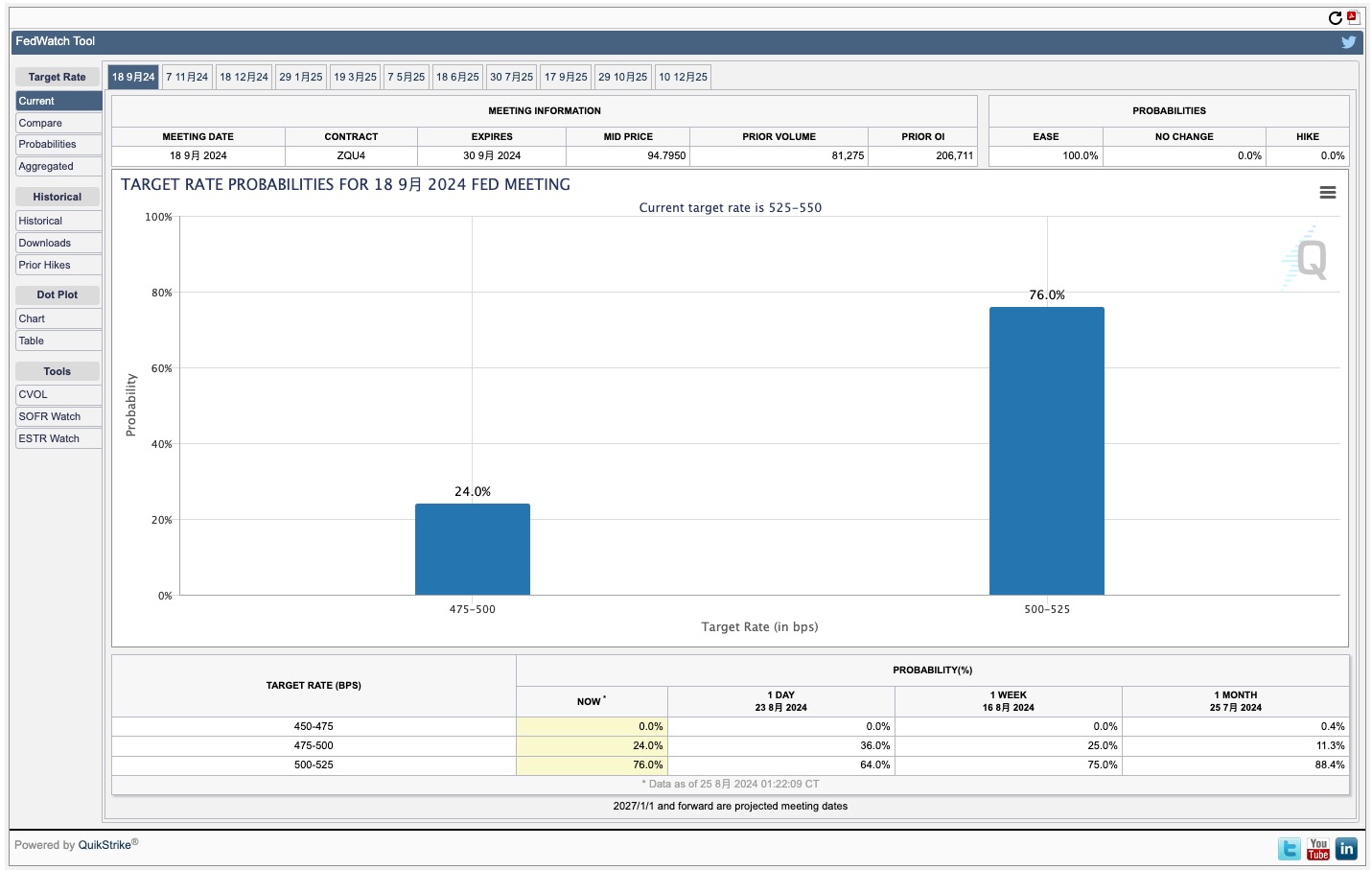Click the SOFR Watch tool link

coord(50,417)
